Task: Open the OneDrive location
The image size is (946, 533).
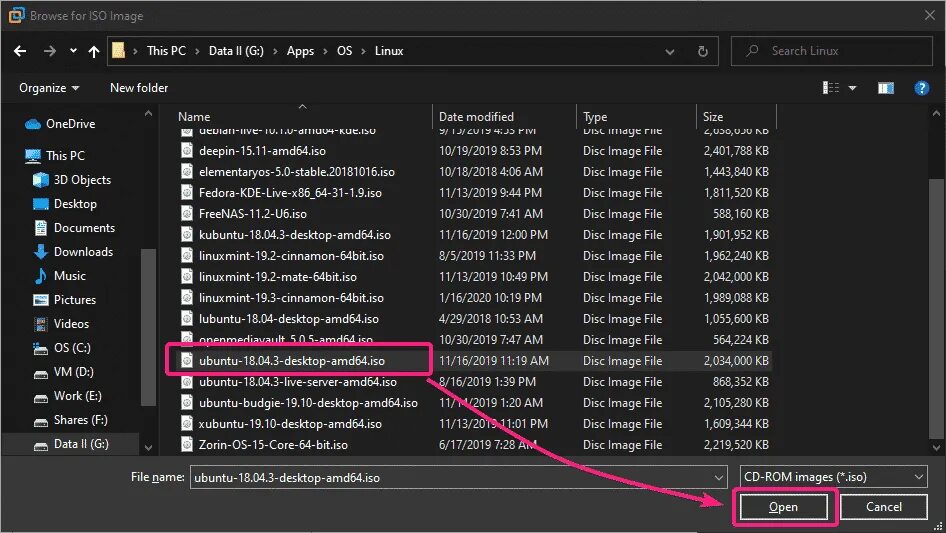Action: pyautogui.click(x=70, y=124)
